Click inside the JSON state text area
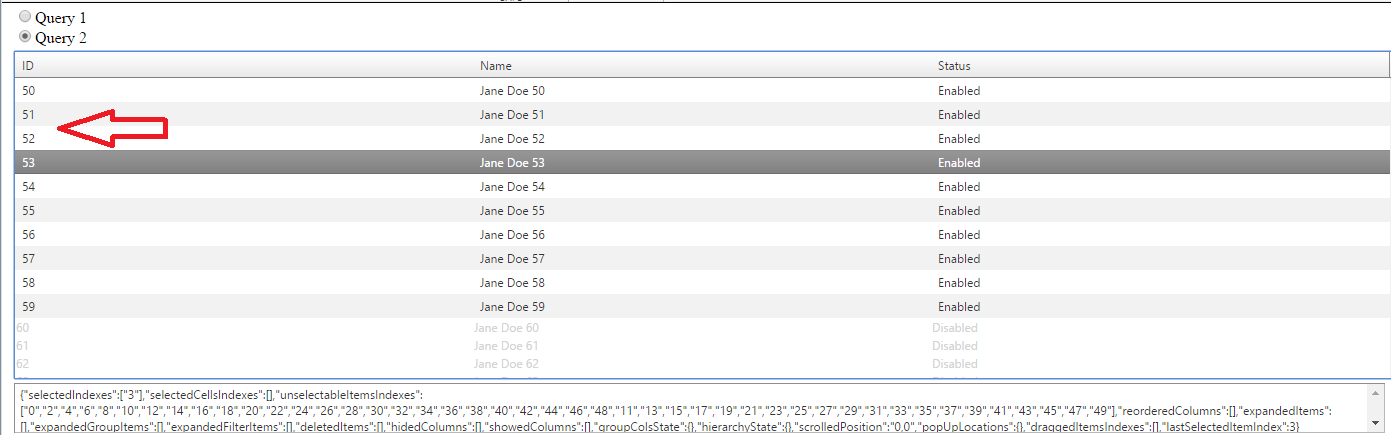The image size is (1391, 435). click(x=690, y=408)
